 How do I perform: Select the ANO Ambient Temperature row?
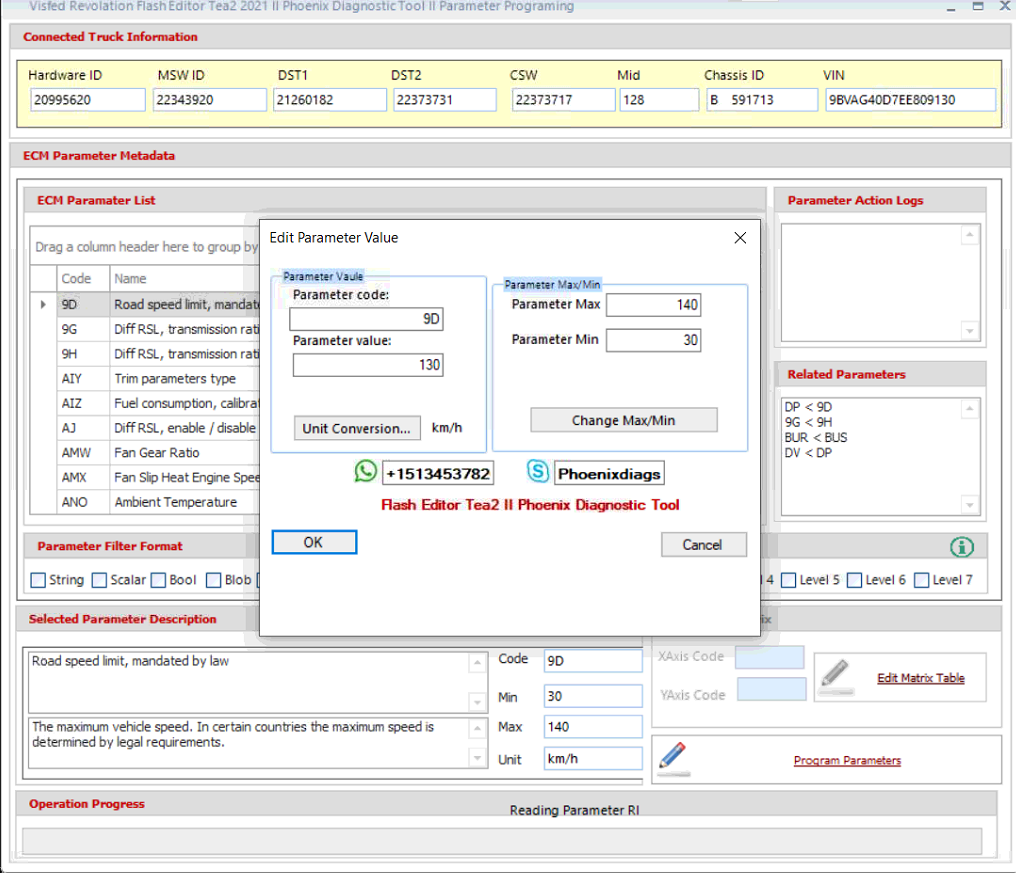[x=145, y=502]
